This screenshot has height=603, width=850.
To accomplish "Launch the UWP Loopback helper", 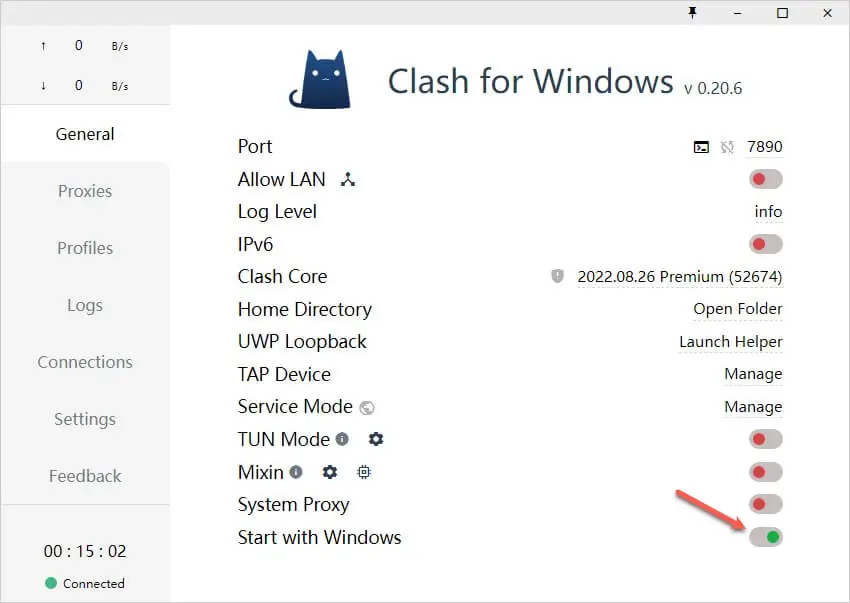I will 730,341.
